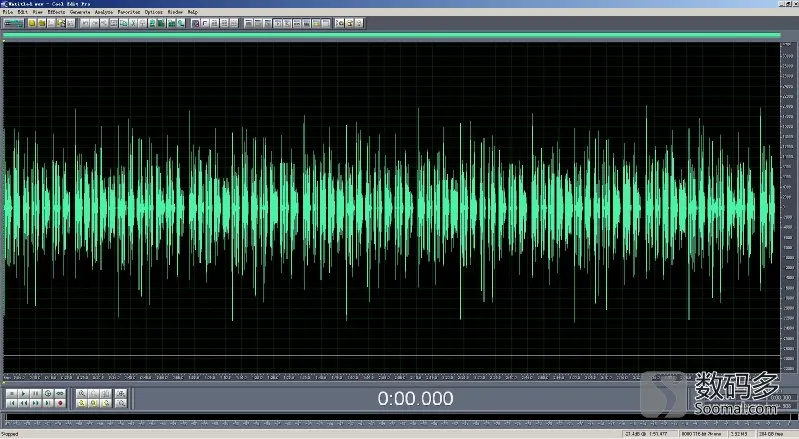This screenshot has width=799, height=439.
Task: Click the Pause transport button
Action: coord(36,394)
